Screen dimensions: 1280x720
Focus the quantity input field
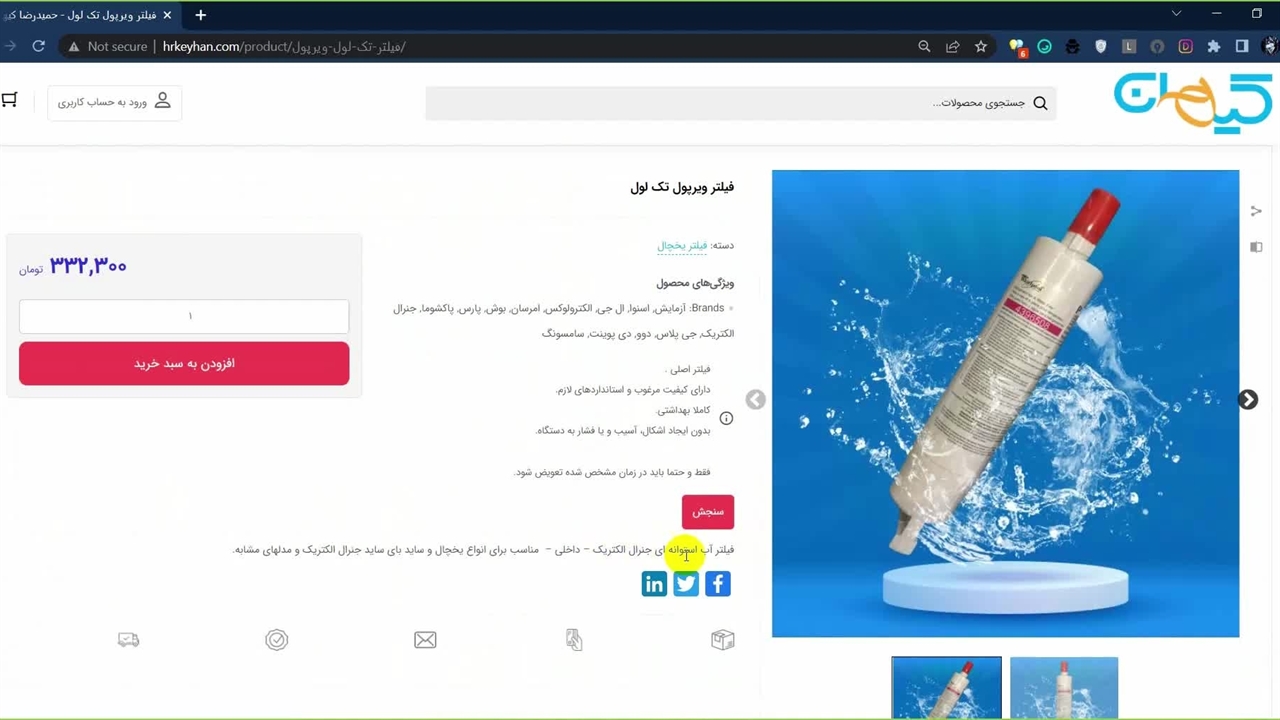point(184,316)
